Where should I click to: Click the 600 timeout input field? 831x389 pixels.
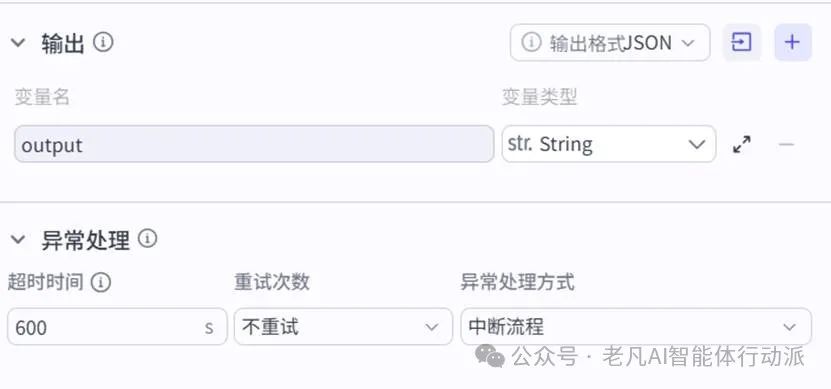[117, 327]
